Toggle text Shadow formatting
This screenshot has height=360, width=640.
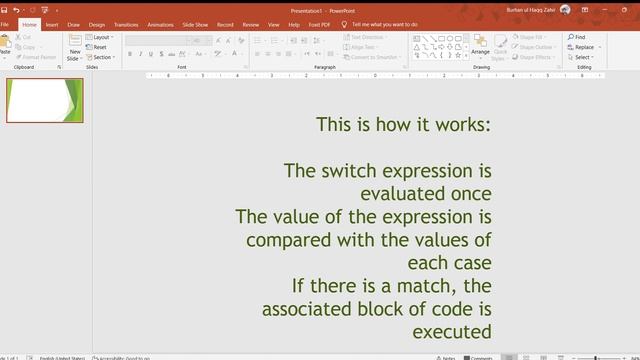point(162,54)
